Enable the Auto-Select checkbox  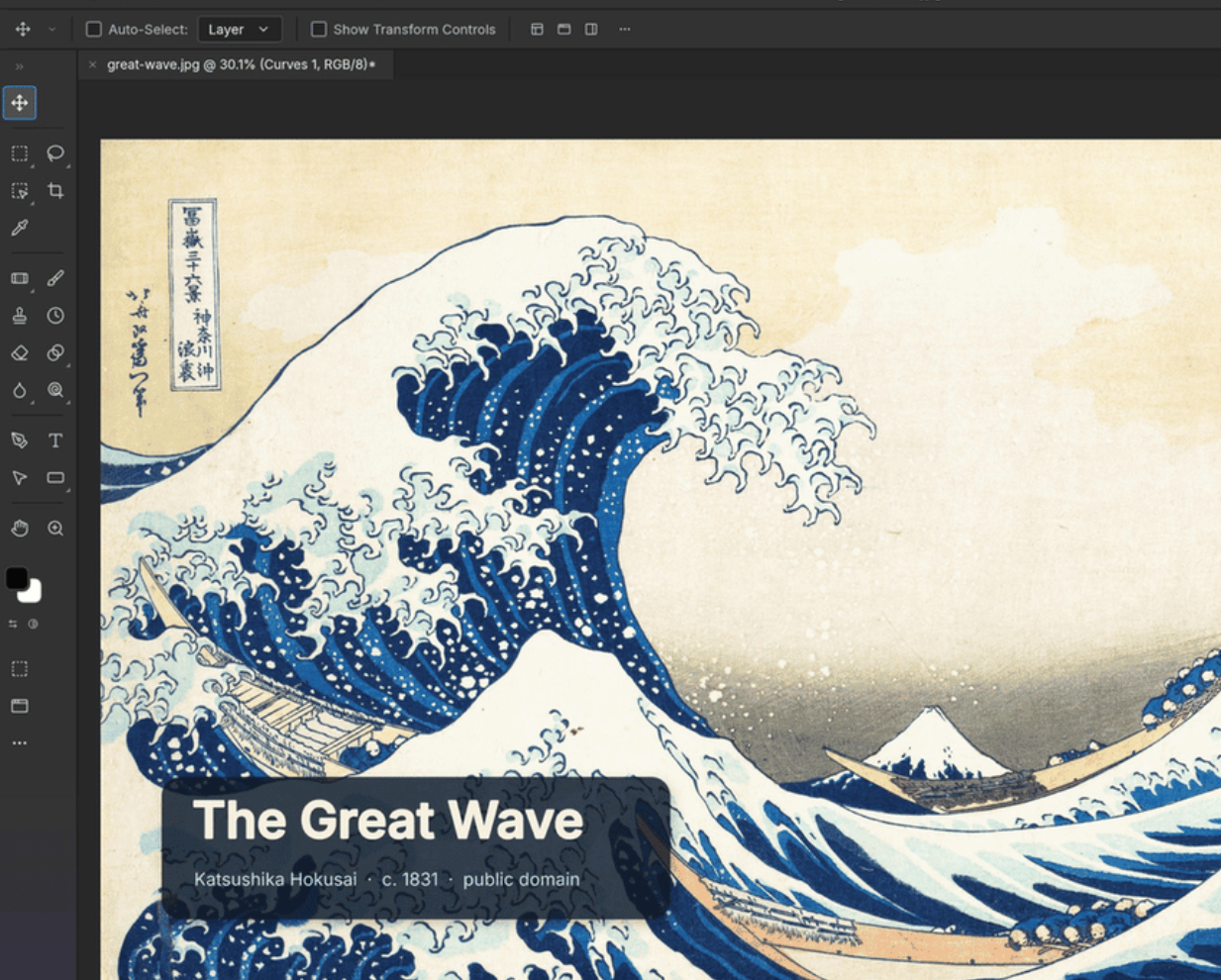(x=94, y=30)
